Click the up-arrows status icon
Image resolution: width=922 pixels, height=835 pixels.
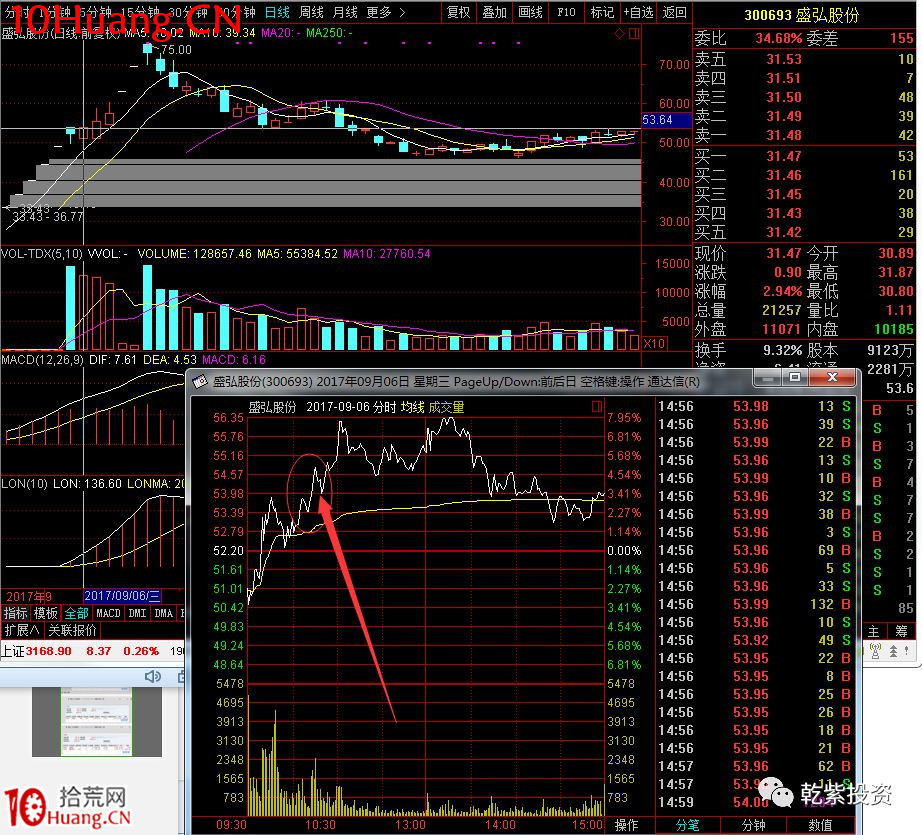(893, 651)
